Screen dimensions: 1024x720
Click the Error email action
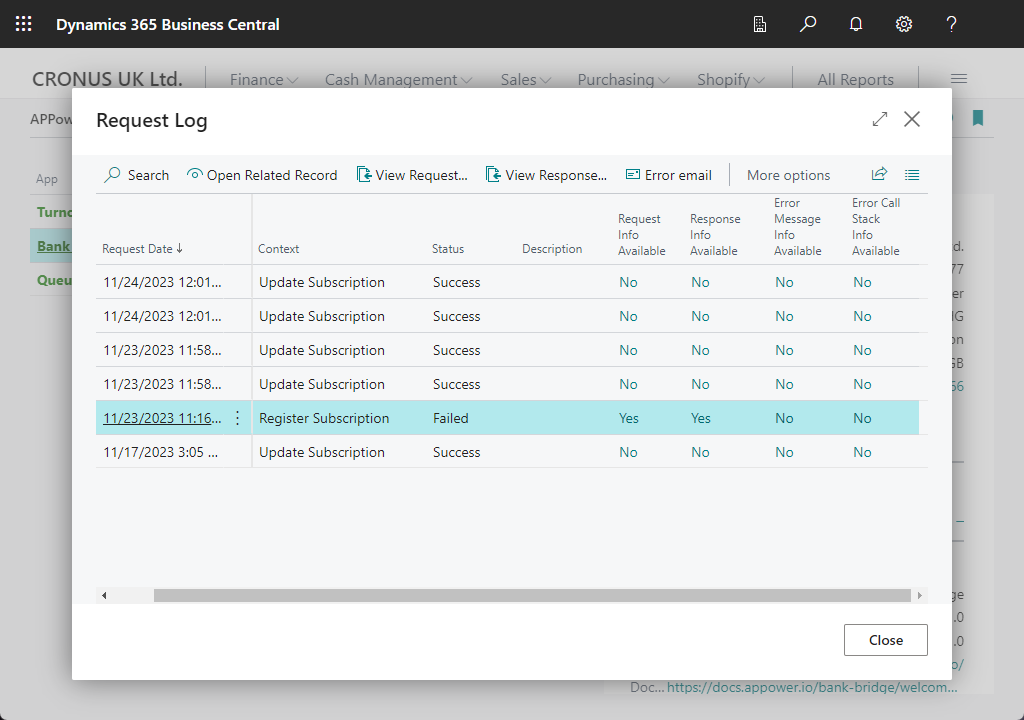pos(668,175)
